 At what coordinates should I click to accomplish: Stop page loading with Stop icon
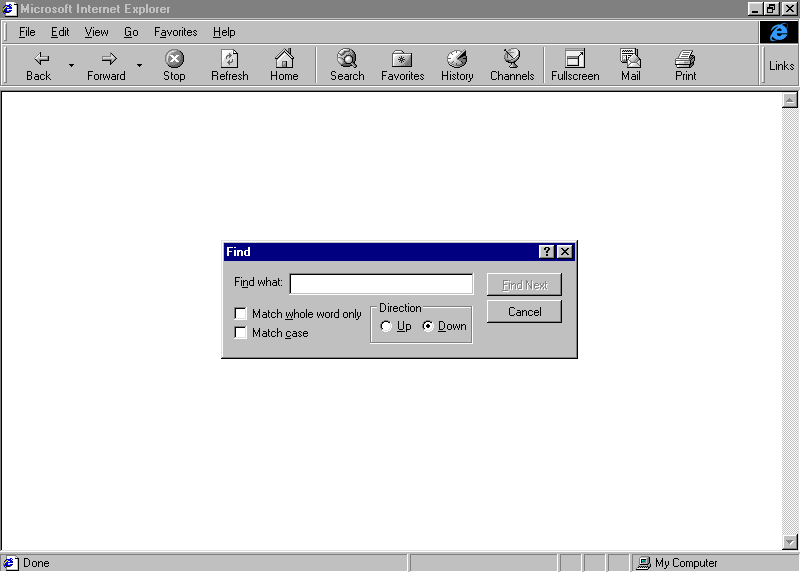[x=174, y=59]
